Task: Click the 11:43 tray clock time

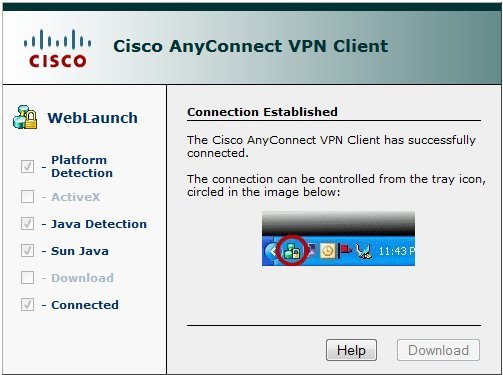Action: 396,251
